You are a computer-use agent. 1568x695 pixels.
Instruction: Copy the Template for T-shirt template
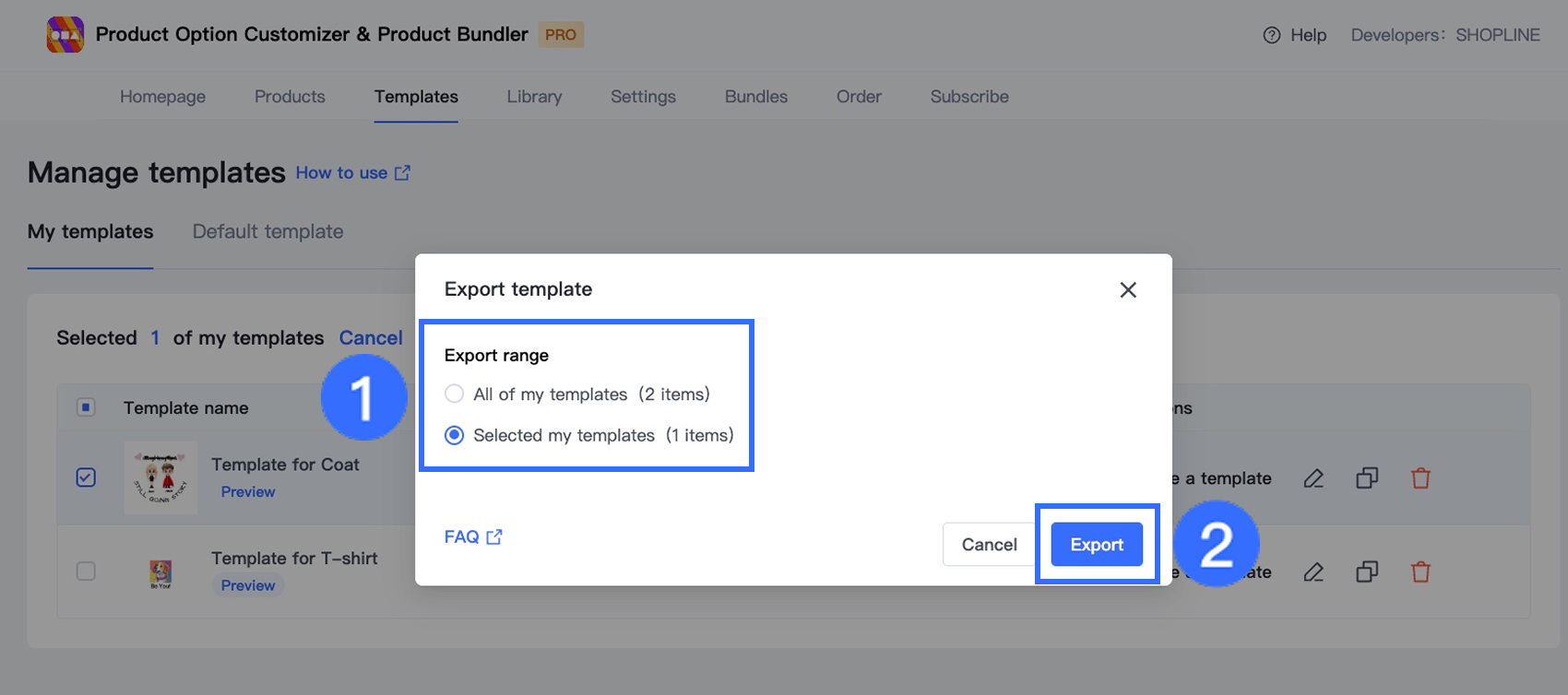(1367, 572)
